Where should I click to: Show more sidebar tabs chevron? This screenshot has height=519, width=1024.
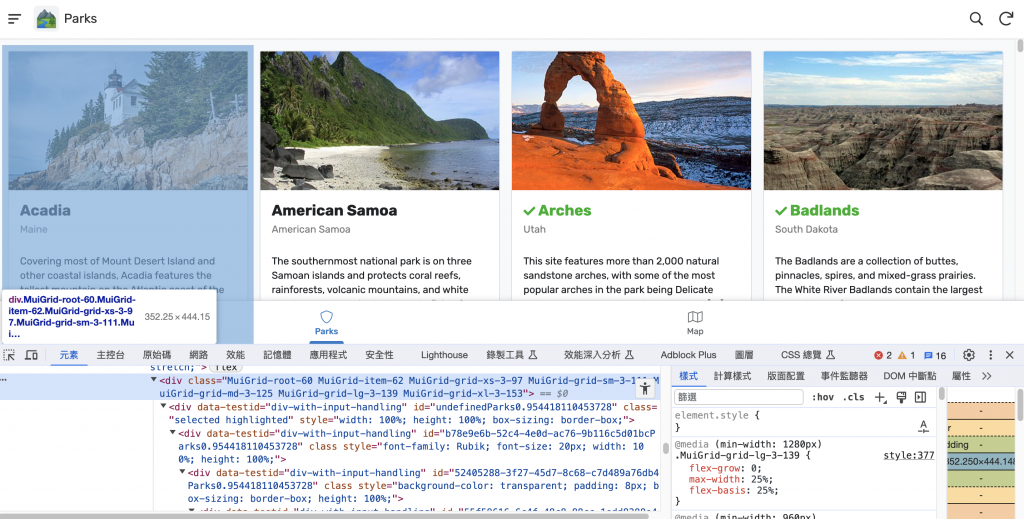coord(987,376)
